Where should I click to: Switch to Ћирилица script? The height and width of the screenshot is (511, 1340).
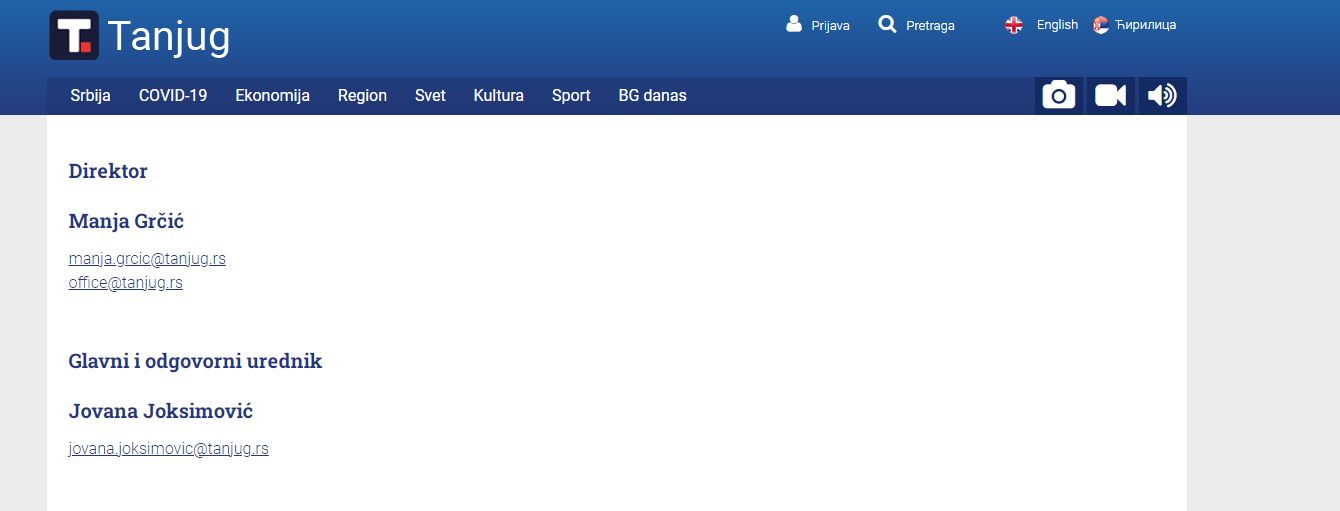pos(1146,25)
